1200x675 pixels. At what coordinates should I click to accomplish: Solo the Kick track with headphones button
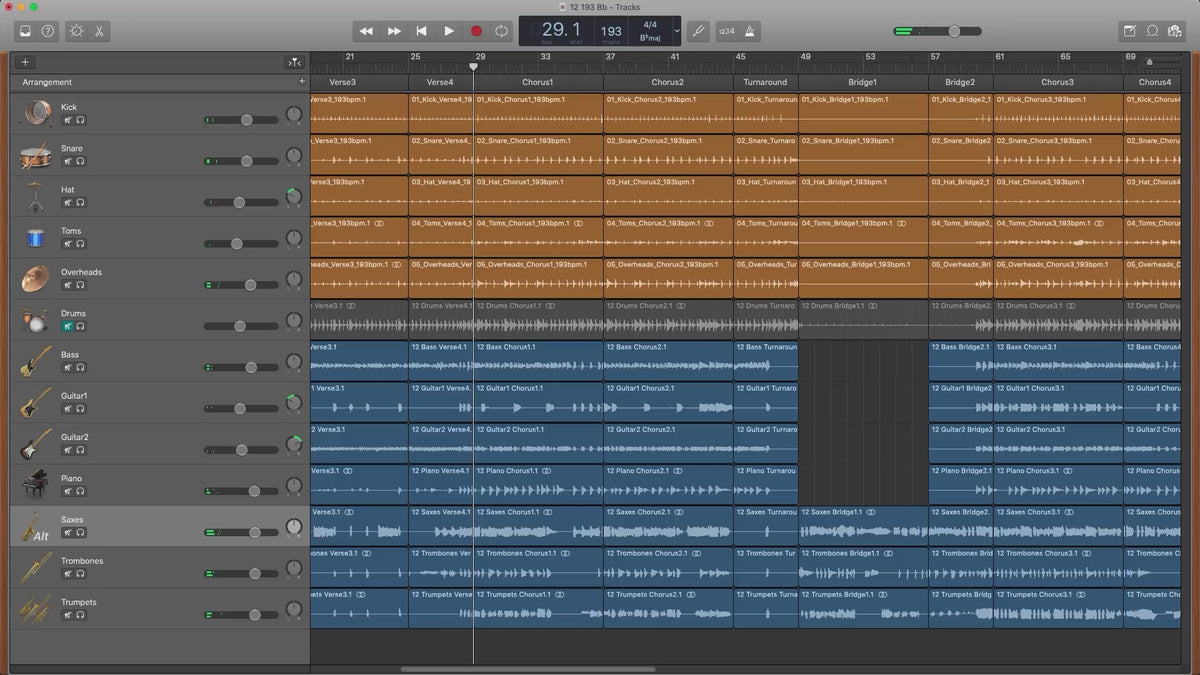tap(80, 120)
